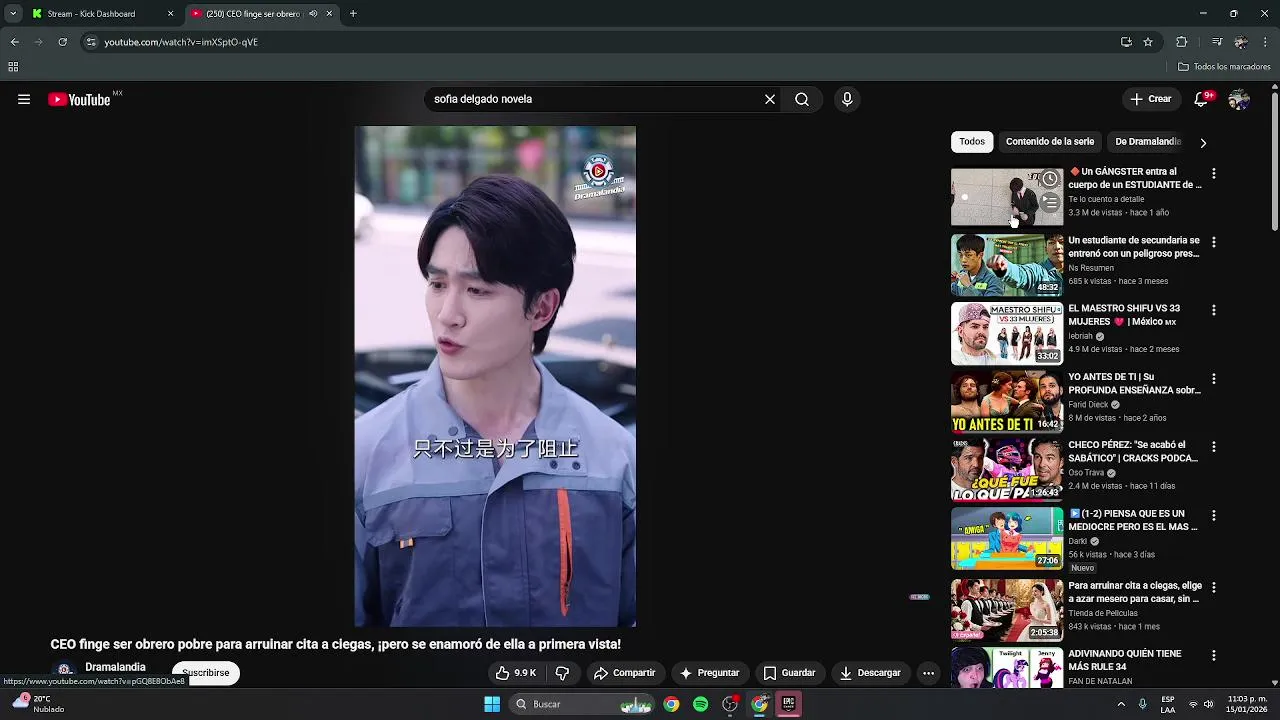This screenshot has height=720, width=1280.
Task: Click the Windows taskbar Buscar box
Action: click(583, 704)
